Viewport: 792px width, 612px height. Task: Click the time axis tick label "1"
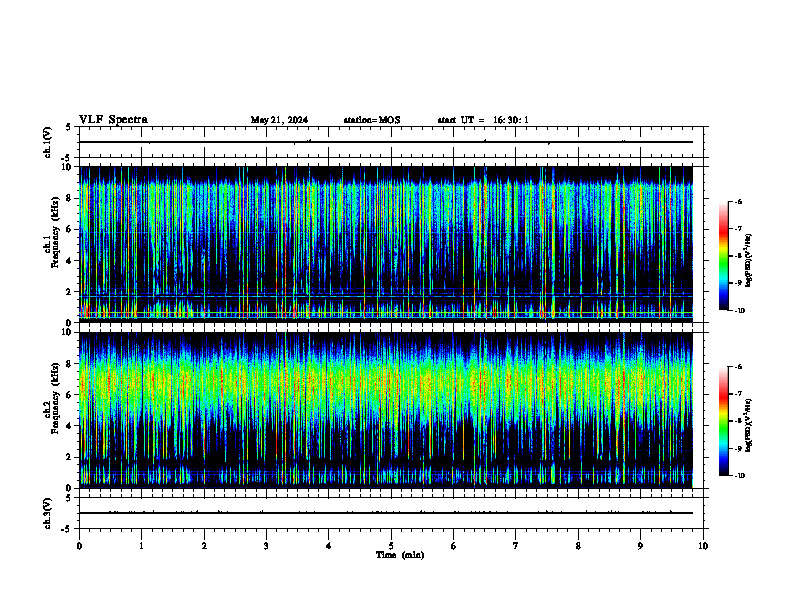coord(141,546)
